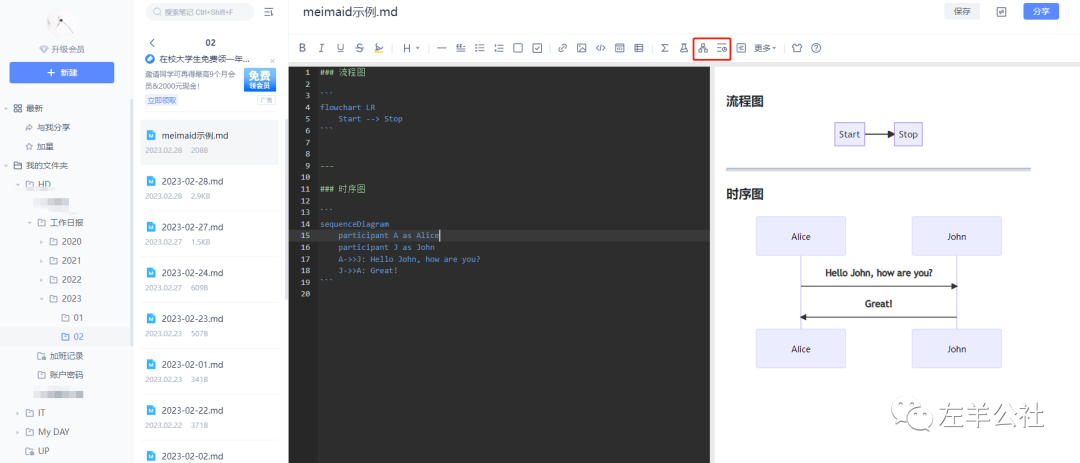Expand the My DAY folder
This screenshot has height=463, width=1080.
[19, 433]
